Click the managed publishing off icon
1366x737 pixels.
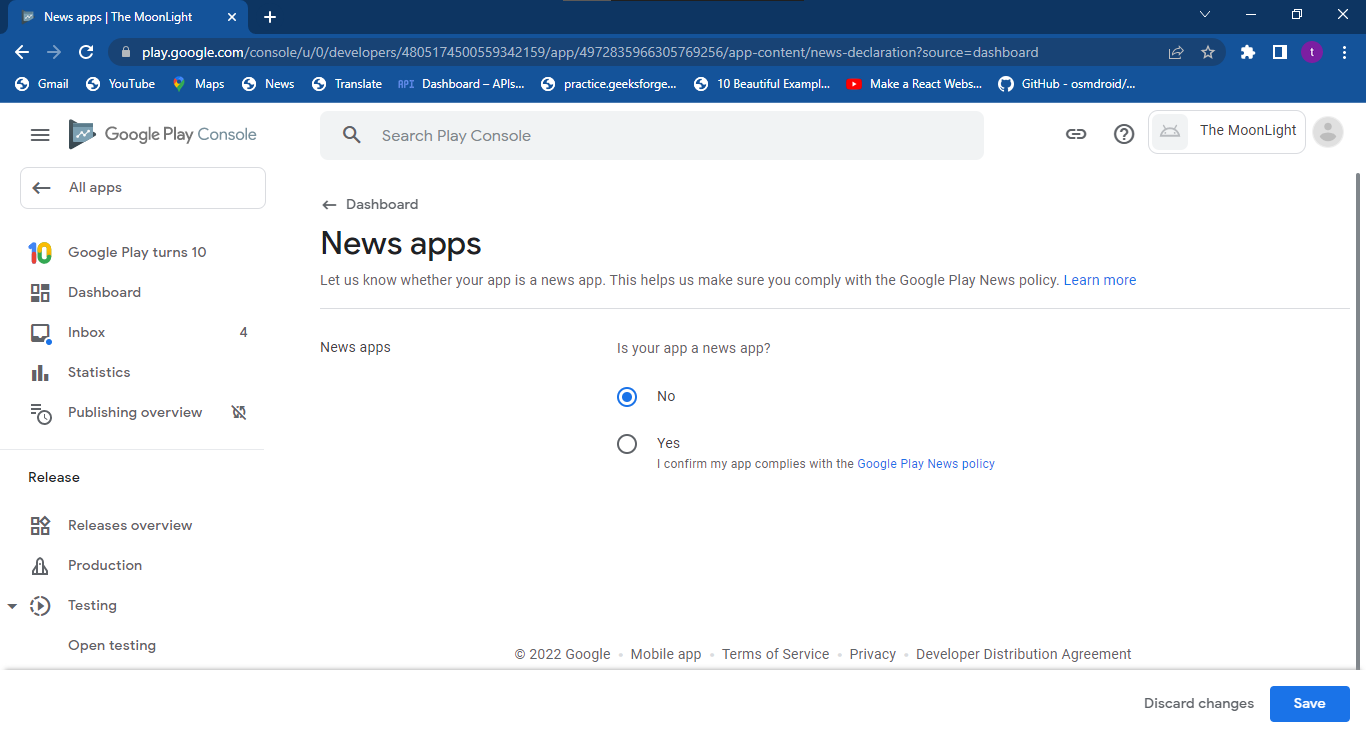pyautogui.click(x=239, y=412)
